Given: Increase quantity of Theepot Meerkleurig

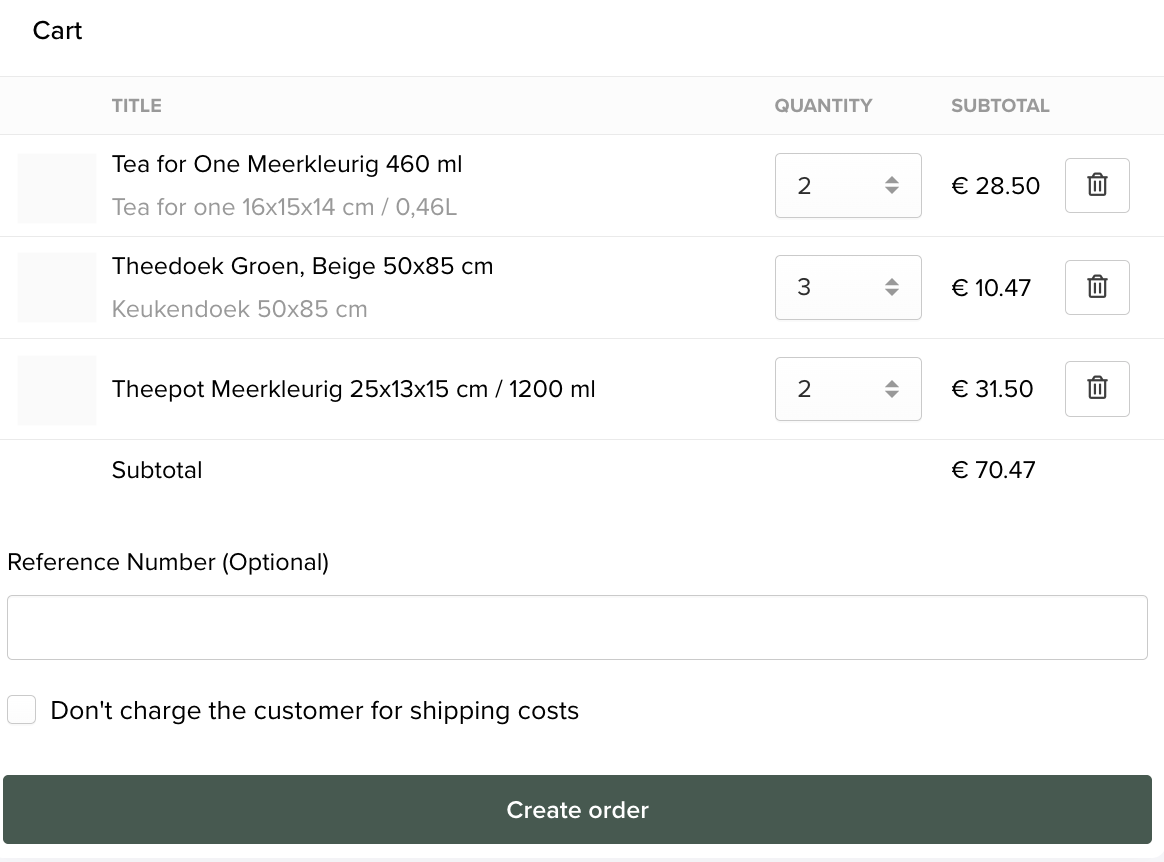Looking at the screenshot, I should [x=892, y=383].
